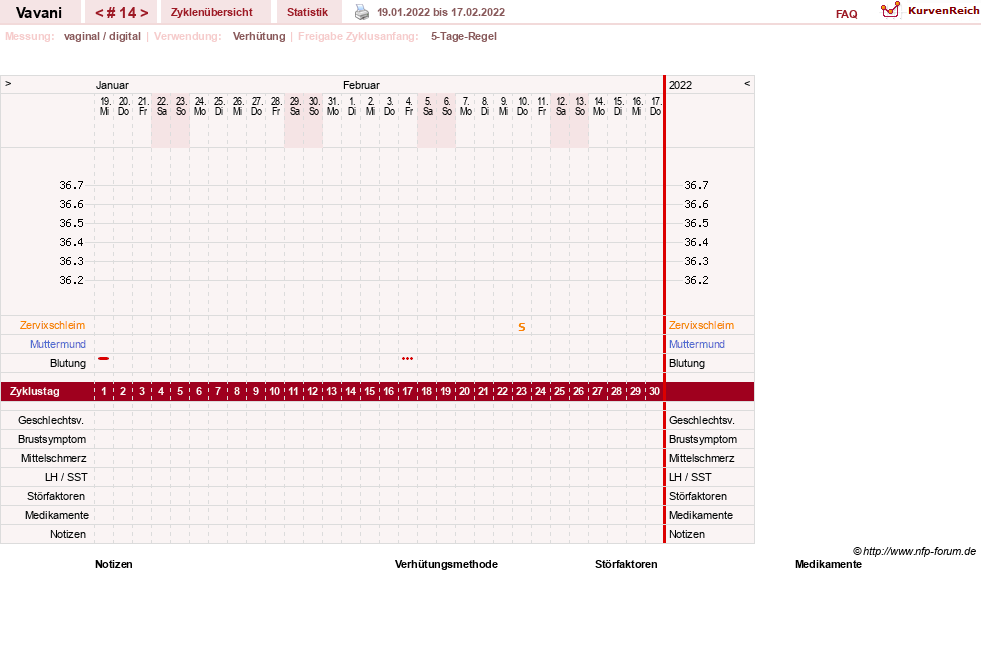Select cycle day 17 in Zyklustag row
Screen dimensions: 981x663
[407, 392]
